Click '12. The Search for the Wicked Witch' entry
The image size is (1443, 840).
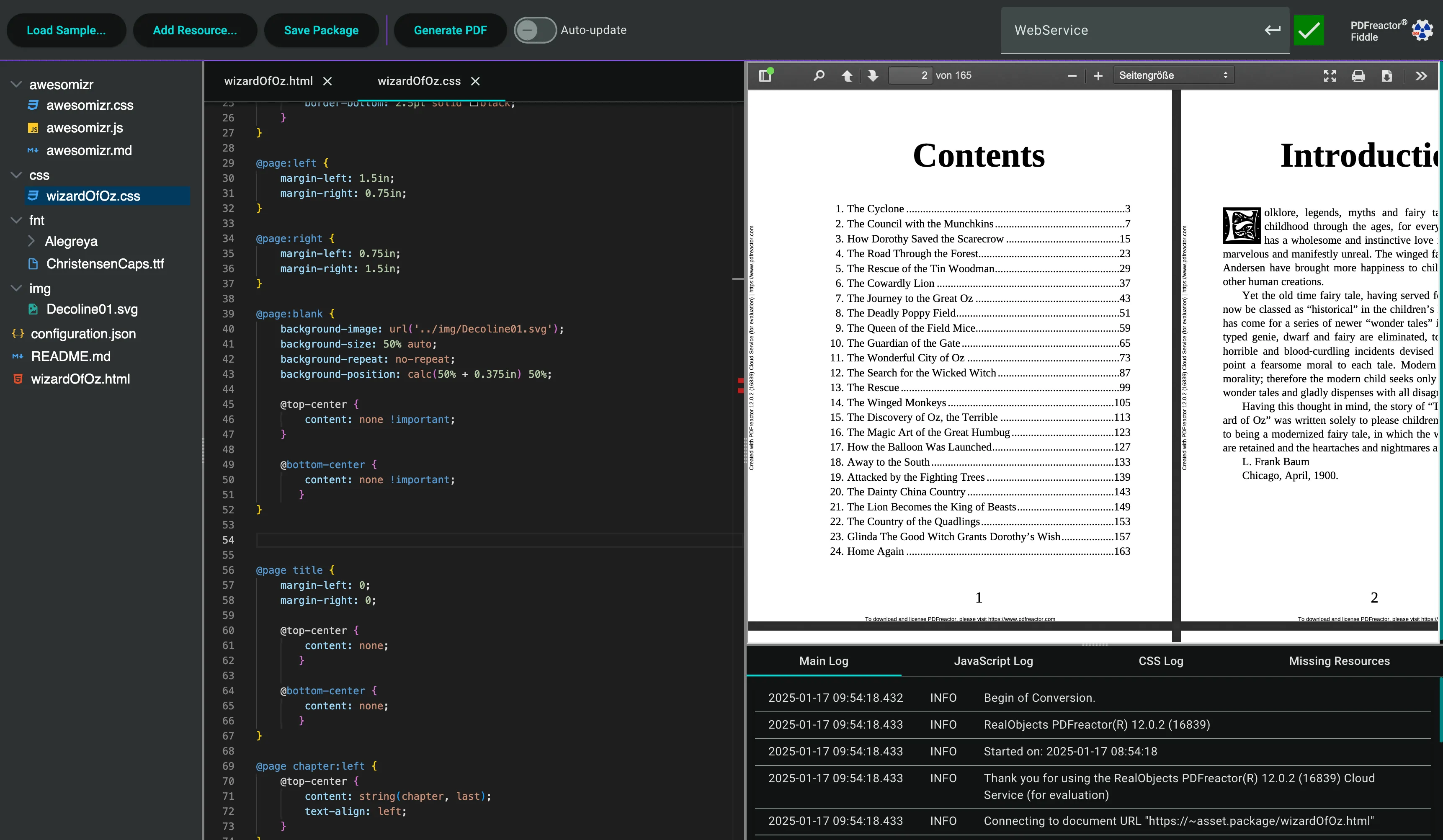tap(980, 373)
